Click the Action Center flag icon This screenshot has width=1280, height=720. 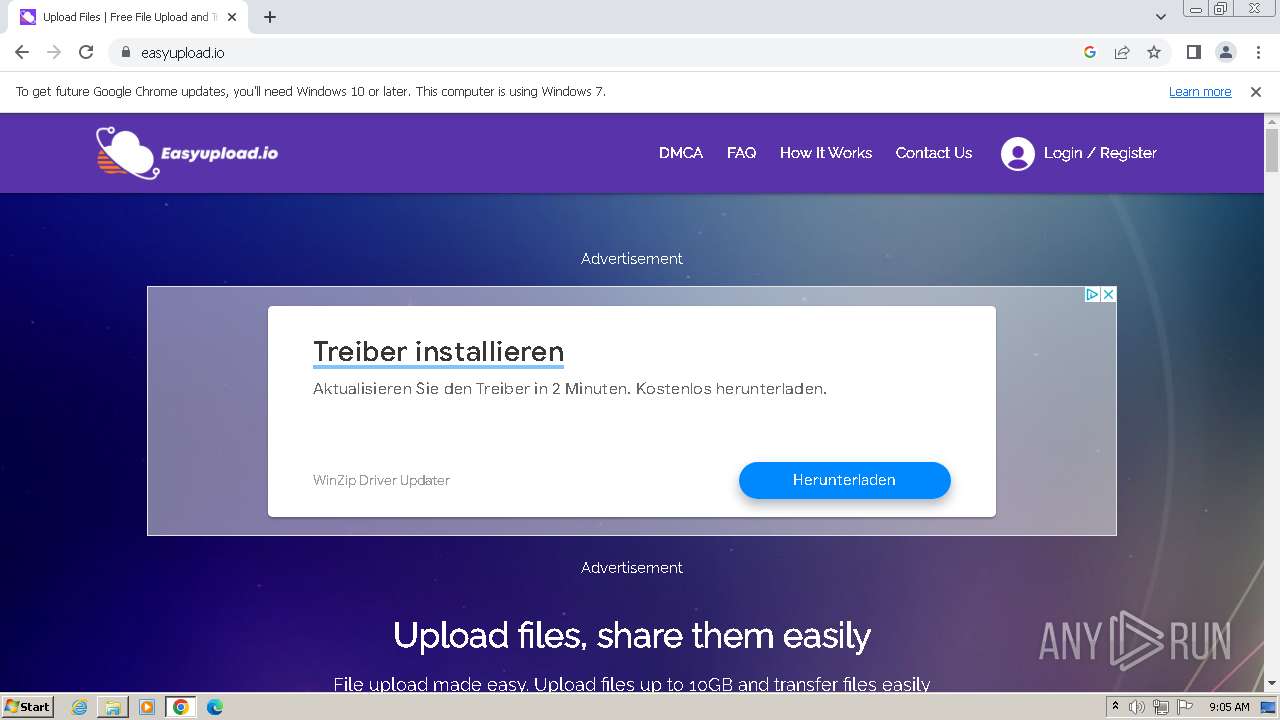pos(1183,707)
